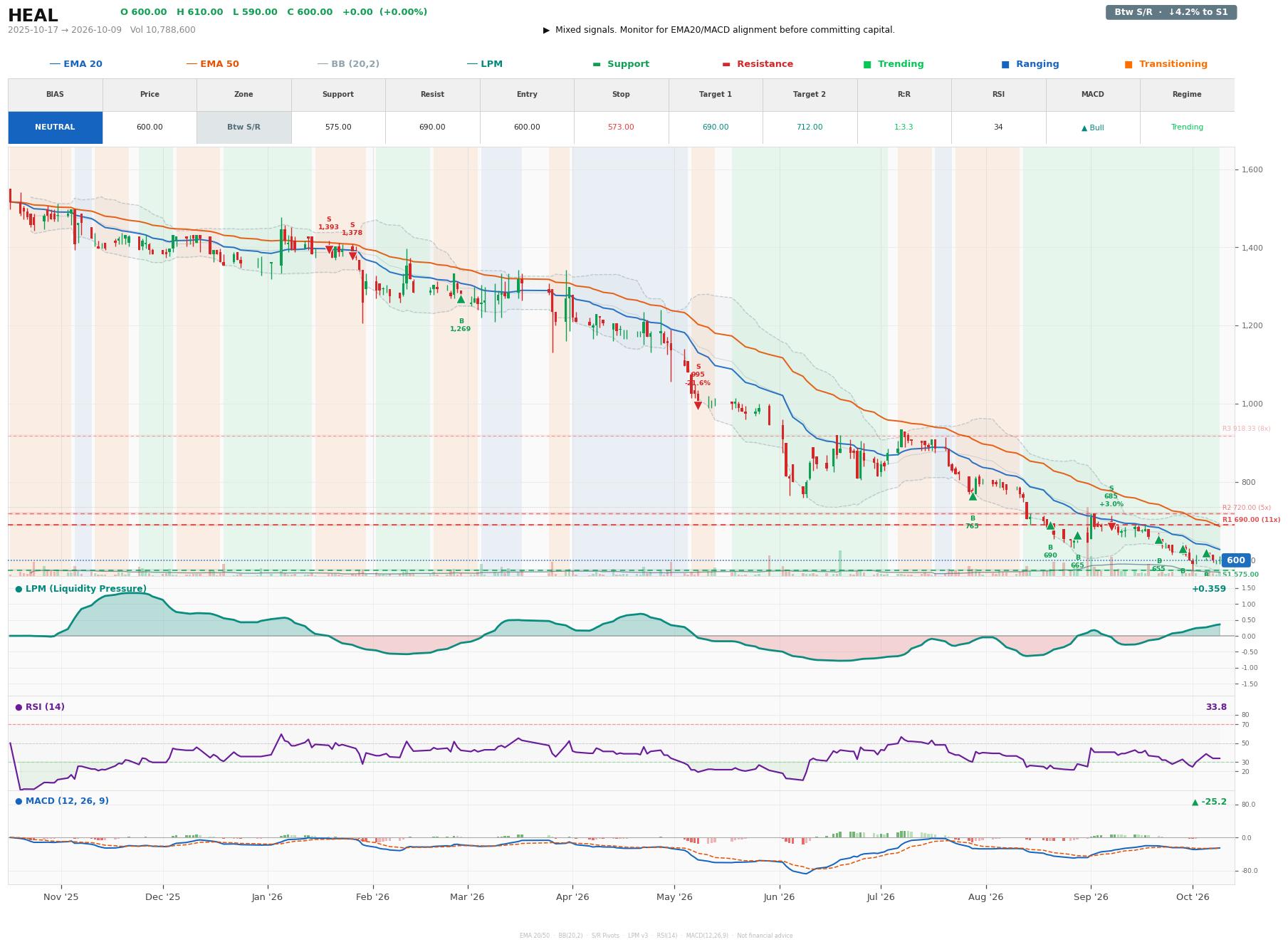
Task: Click the green triangle beside -25.2 MACD value
Action: coord(1195,802)
